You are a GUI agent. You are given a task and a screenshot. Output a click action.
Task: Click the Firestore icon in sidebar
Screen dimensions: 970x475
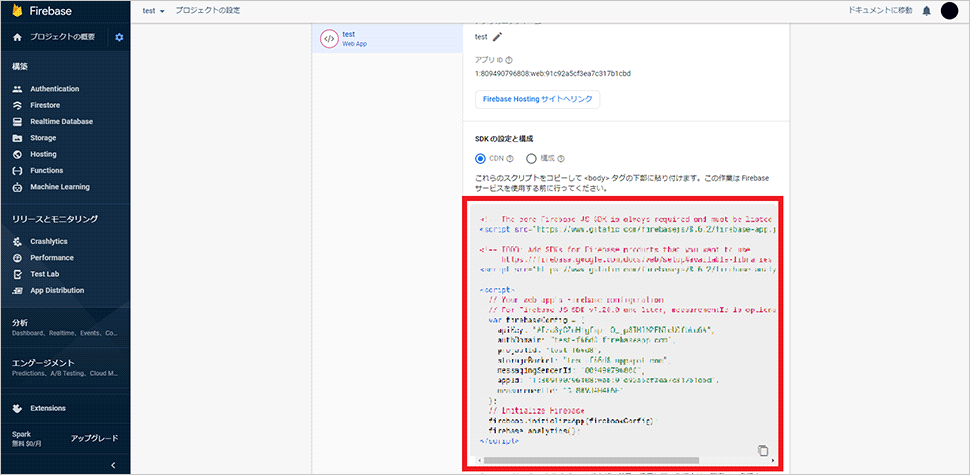tap(17, 105)
